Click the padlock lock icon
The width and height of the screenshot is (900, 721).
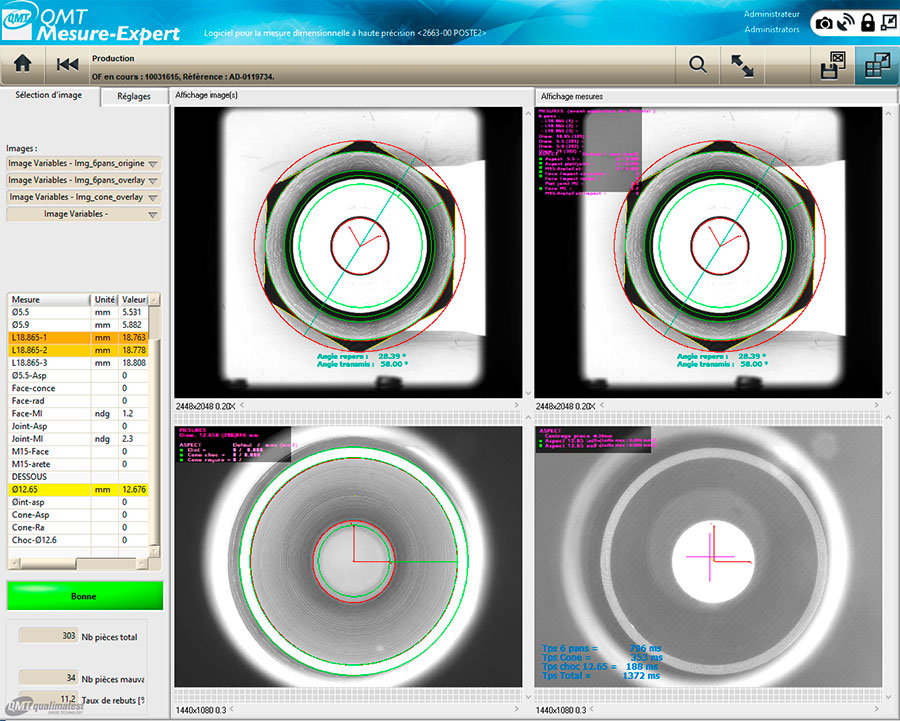click(x=867, y=22)
